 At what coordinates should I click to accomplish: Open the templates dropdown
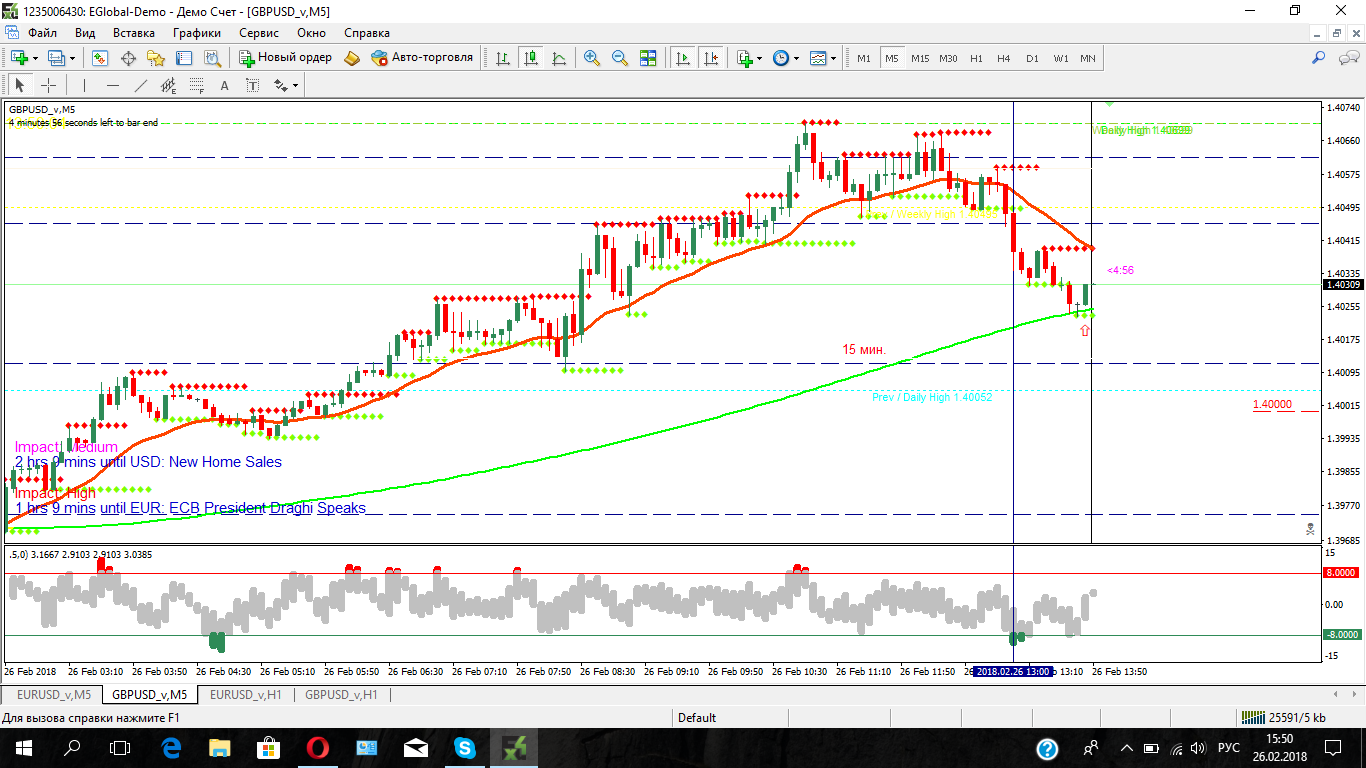(833, 58)
